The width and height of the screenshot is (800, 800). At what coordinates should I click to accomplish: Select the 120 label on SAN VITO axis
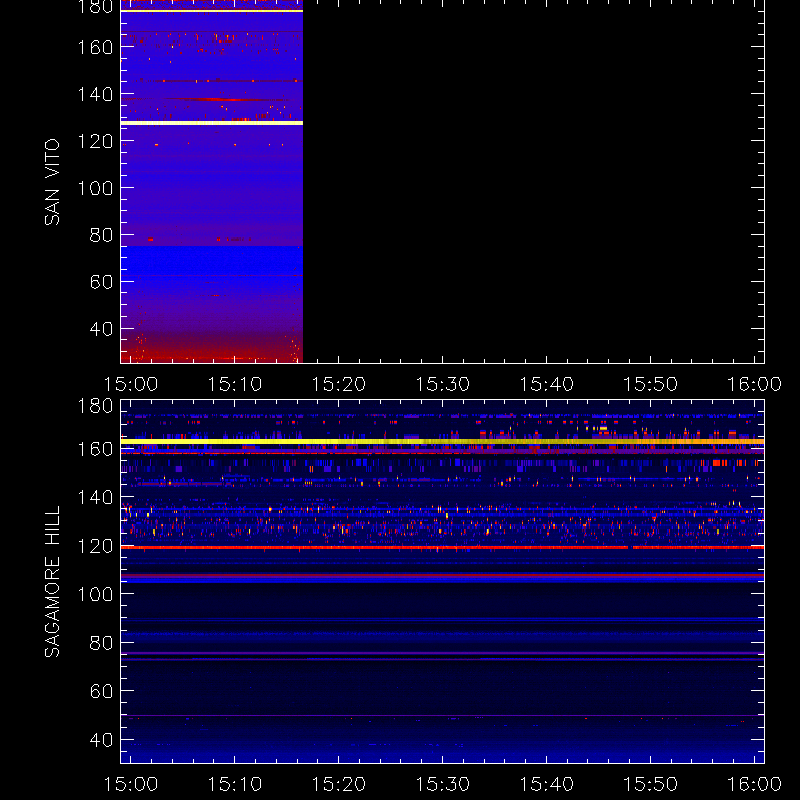point(95,141)
